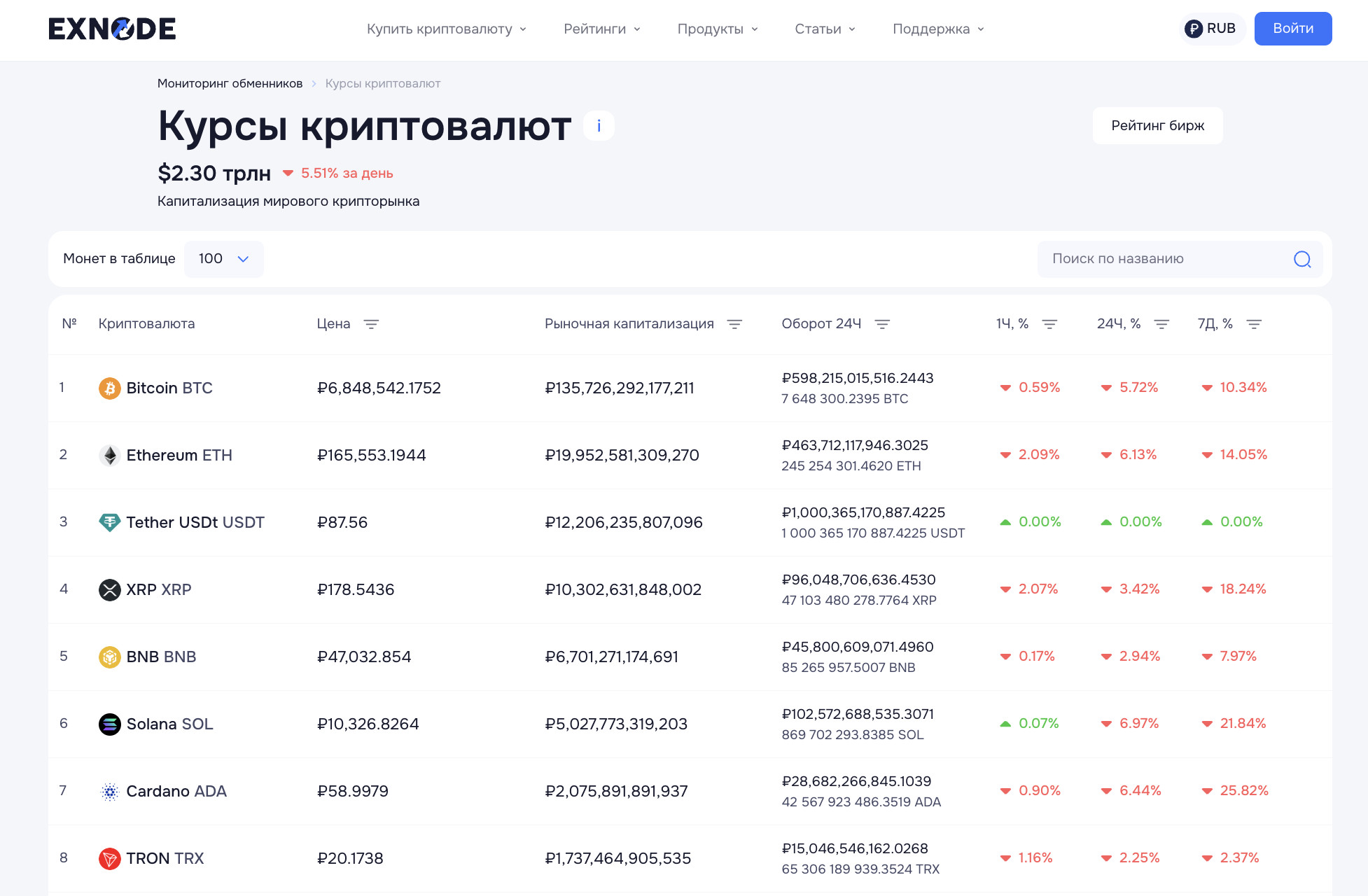This screenshot has width=1368, height=896.
Task: Click the search magnifier icon
Action: tap(1301, 259)
